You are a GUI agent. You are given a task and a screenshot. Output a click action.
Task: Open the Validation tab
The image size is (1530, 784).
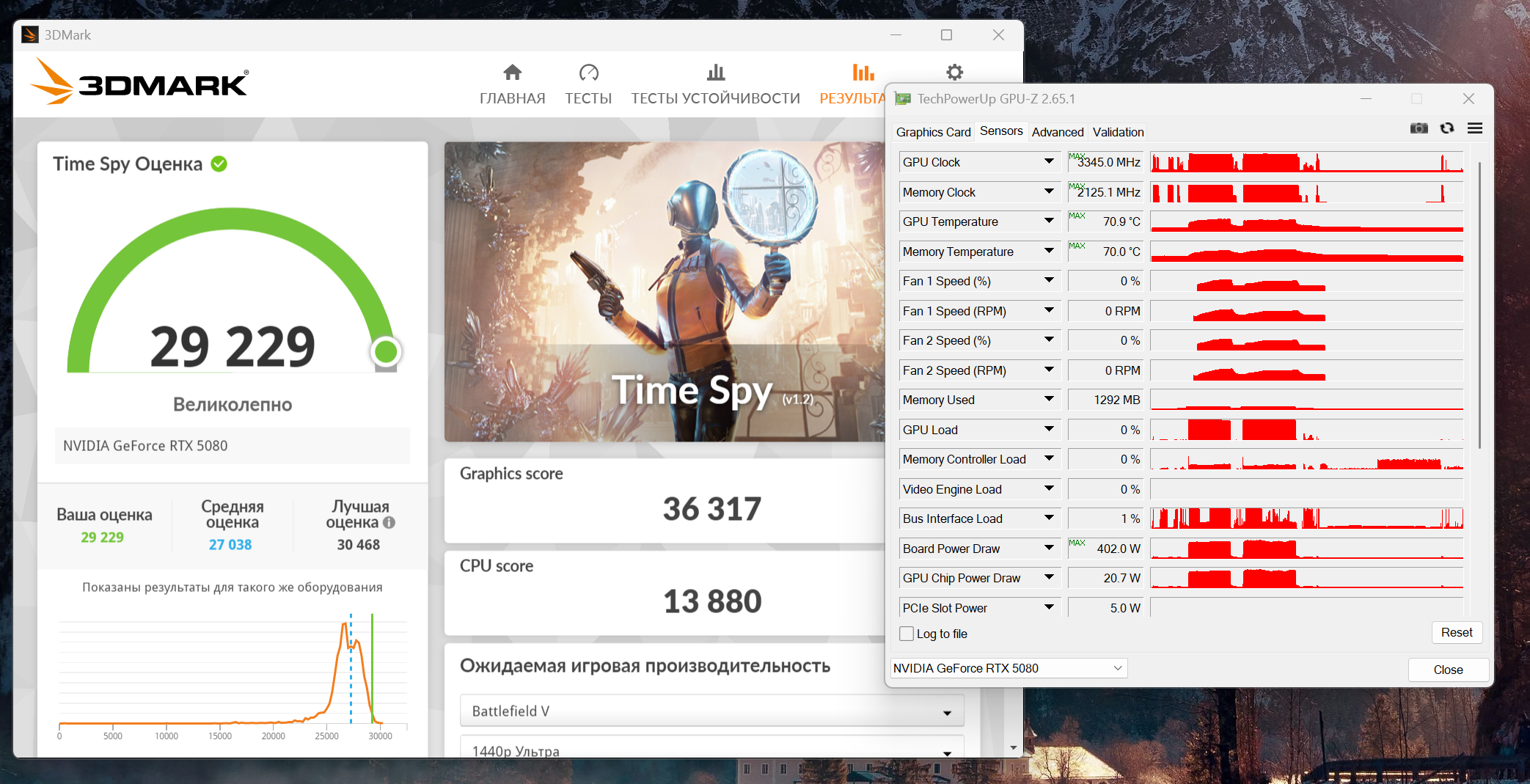(x=1118, y=132)
